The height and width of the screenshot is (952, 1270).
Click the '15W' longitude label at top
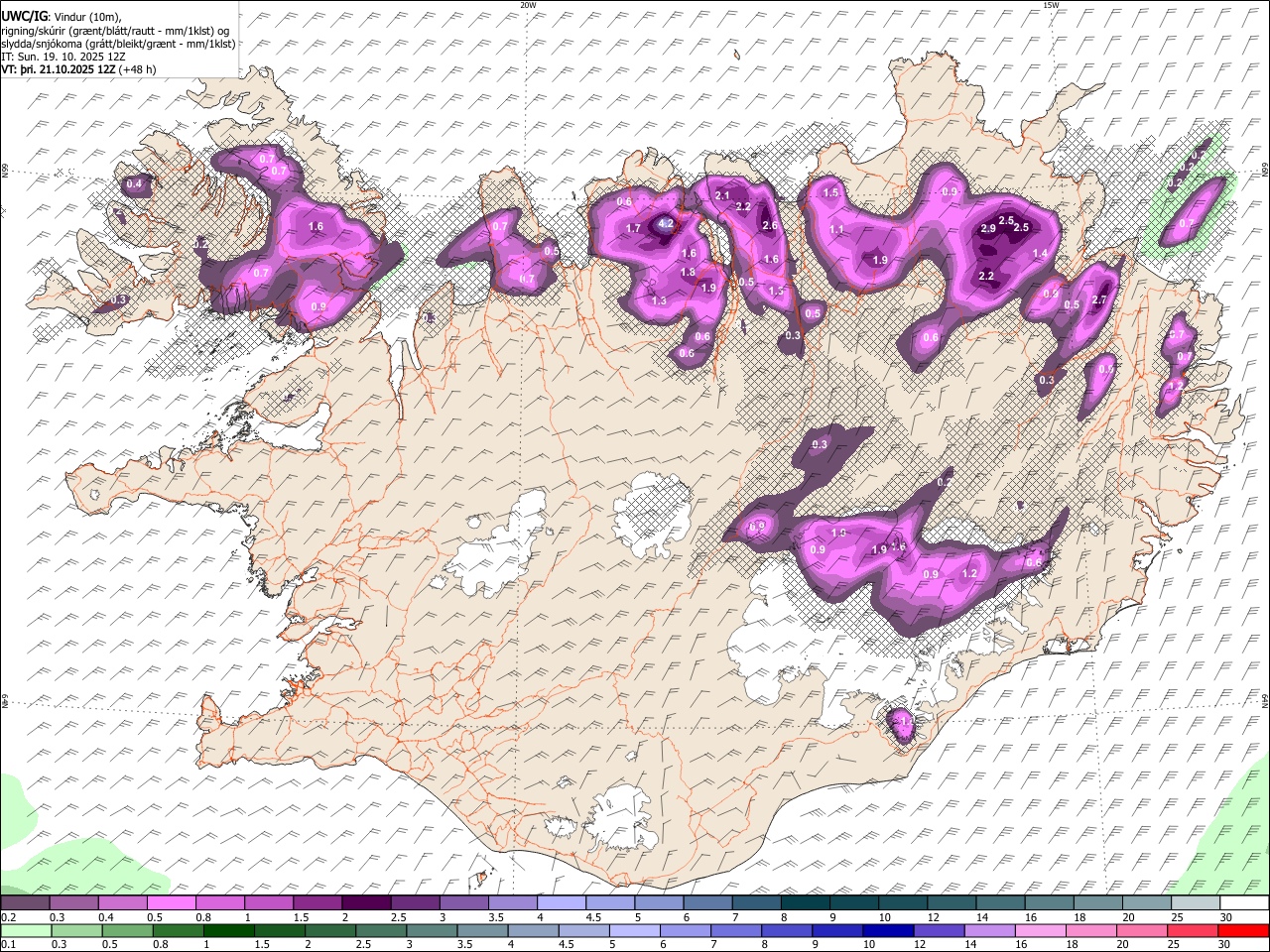tap(1052, 5)
